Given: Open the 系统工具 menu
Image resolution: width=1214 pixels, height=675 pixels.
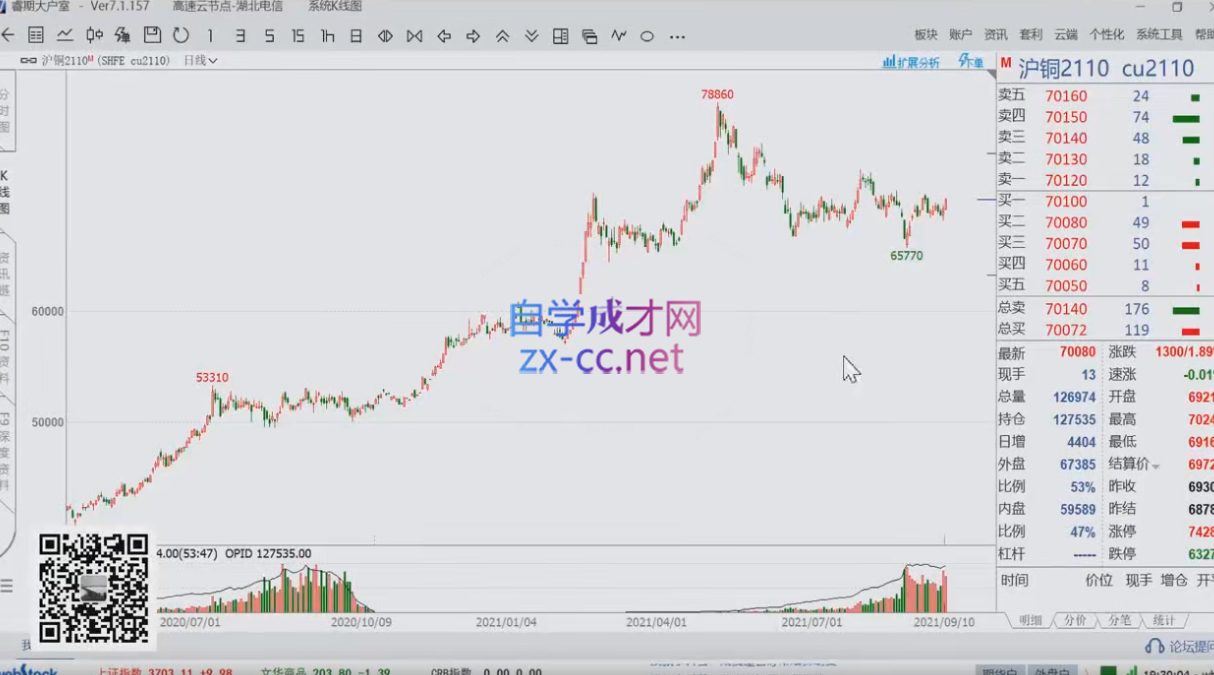Looking at the screenshot, I should pyautogui.click(x=1159, y=34).
